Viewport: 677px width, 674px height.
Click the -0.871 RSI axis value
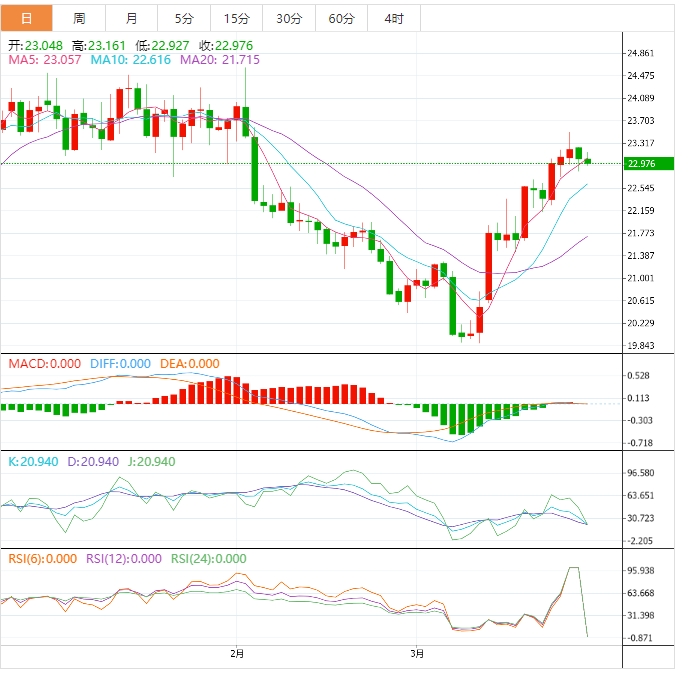point(640,638)
